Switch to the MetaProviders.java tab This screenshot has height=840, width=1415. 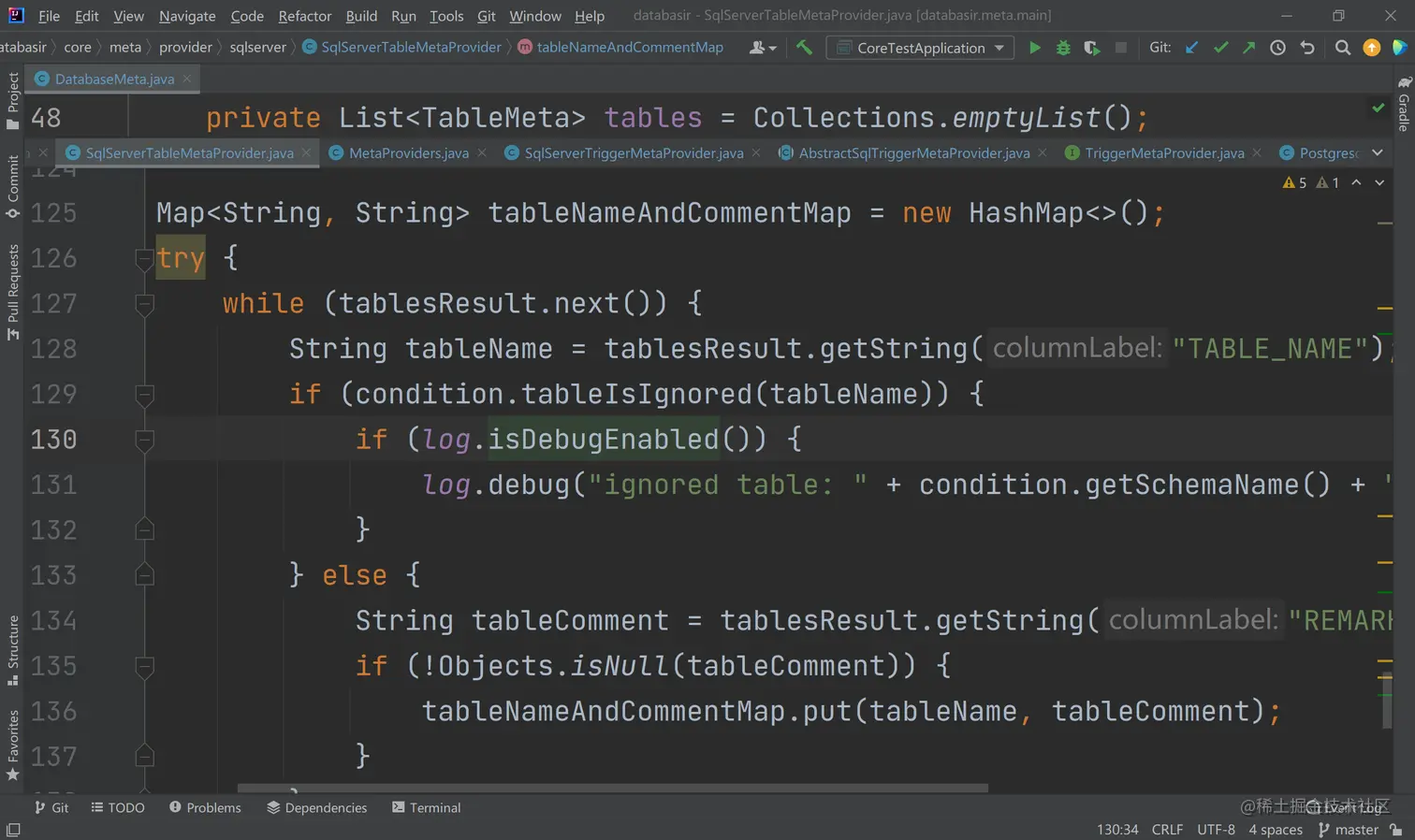click(409, 152)
